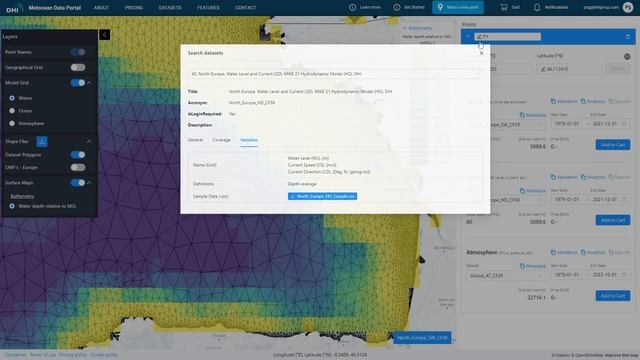Image resolution: width=640 pixels, height=360 pixels.
Task: Click Bathymetry link in Layers panel
Action: (x=22, y=196)
